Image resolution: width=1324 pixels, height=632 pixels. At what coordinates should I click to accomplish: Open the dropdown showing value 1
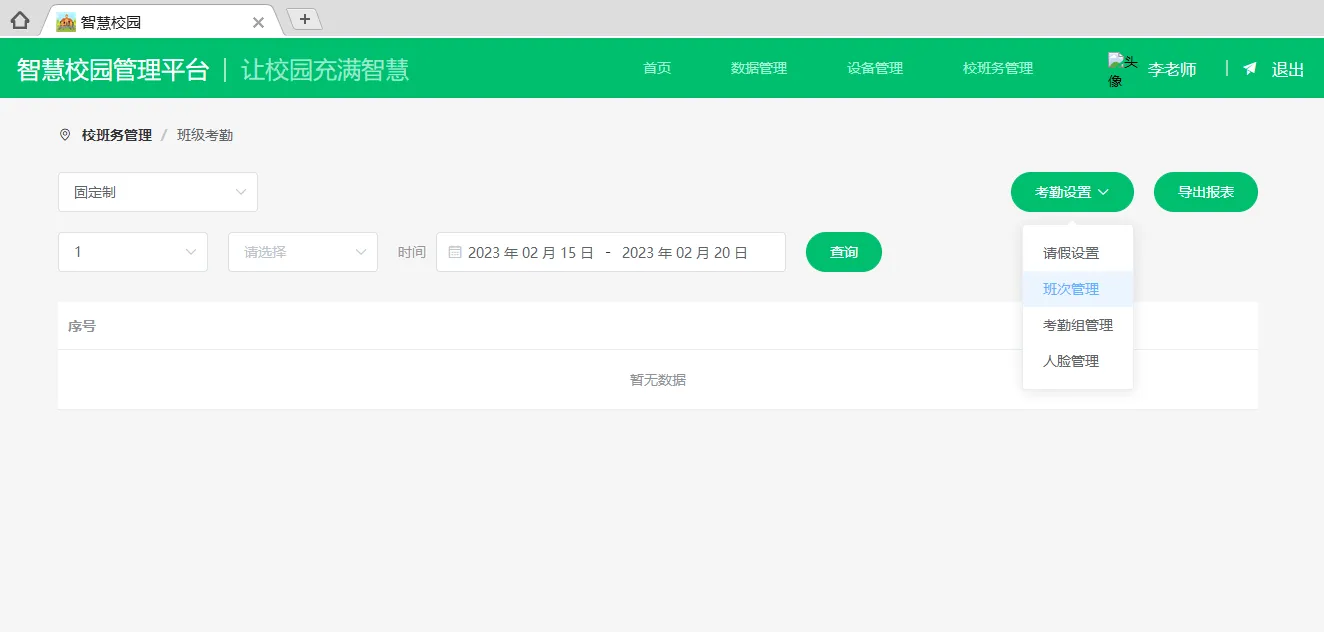133,252
